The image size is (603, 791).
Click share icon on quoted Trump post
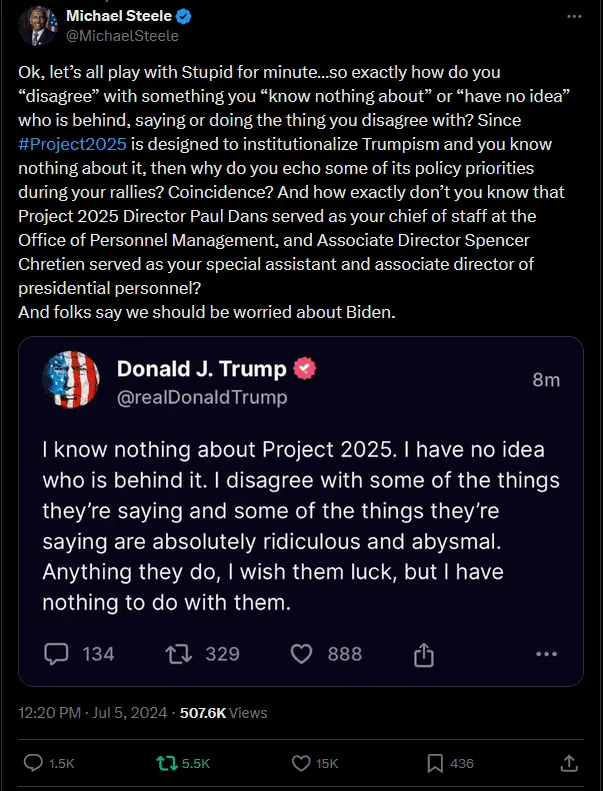pos(423,654)
